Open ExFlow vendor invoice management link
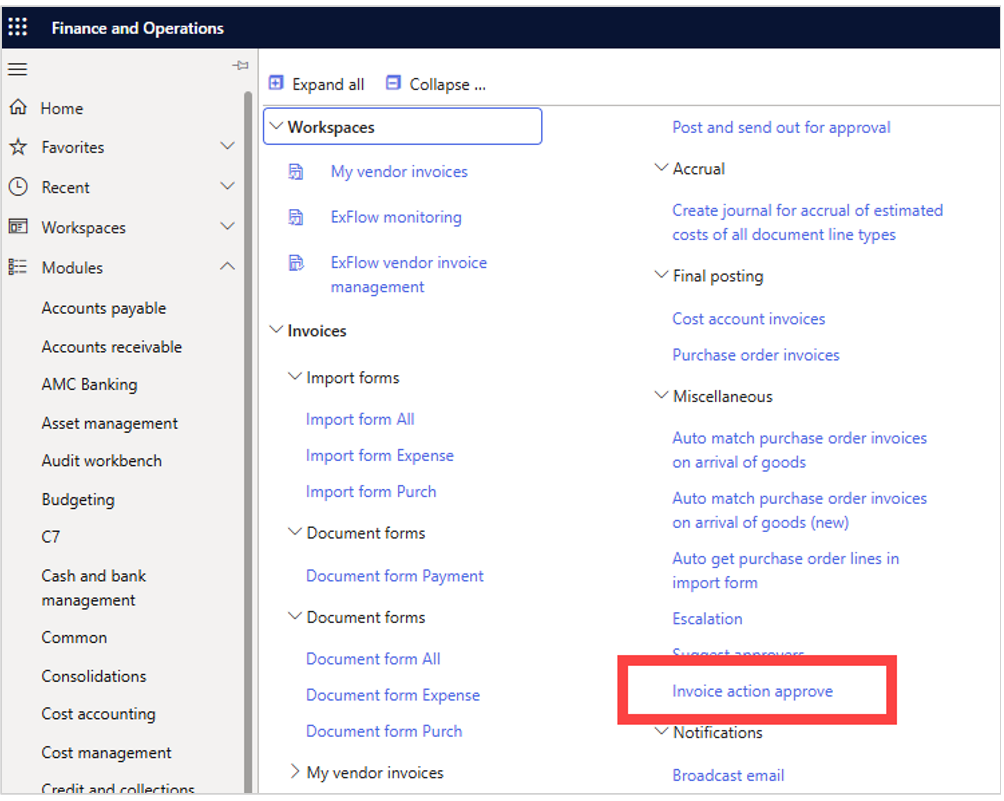This screenshot has height=801, width=1004. (409, 275)
